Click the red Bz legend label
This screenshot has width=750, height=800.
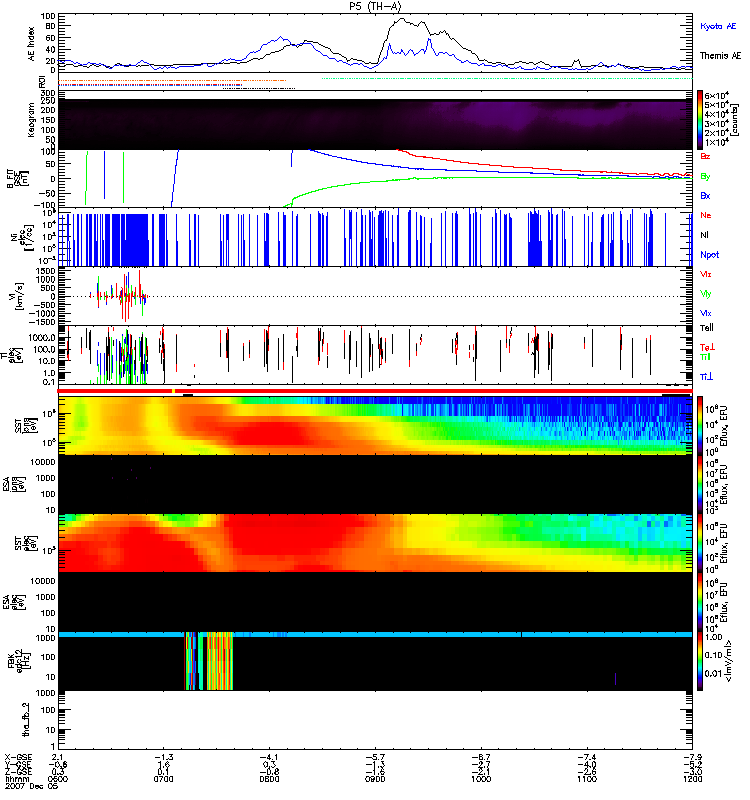click(705, 157)
